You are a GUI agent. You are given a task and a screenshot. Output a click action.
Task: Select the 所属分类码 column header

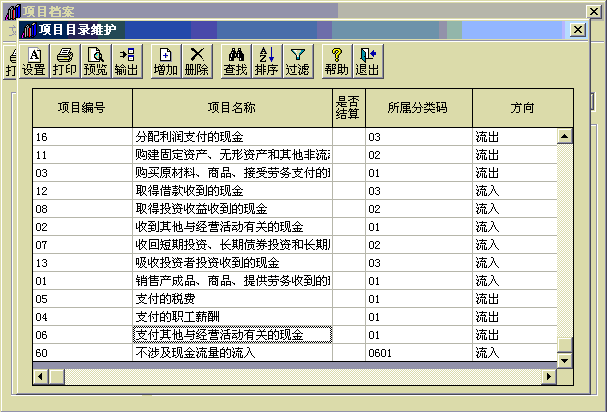click(418, 107)
